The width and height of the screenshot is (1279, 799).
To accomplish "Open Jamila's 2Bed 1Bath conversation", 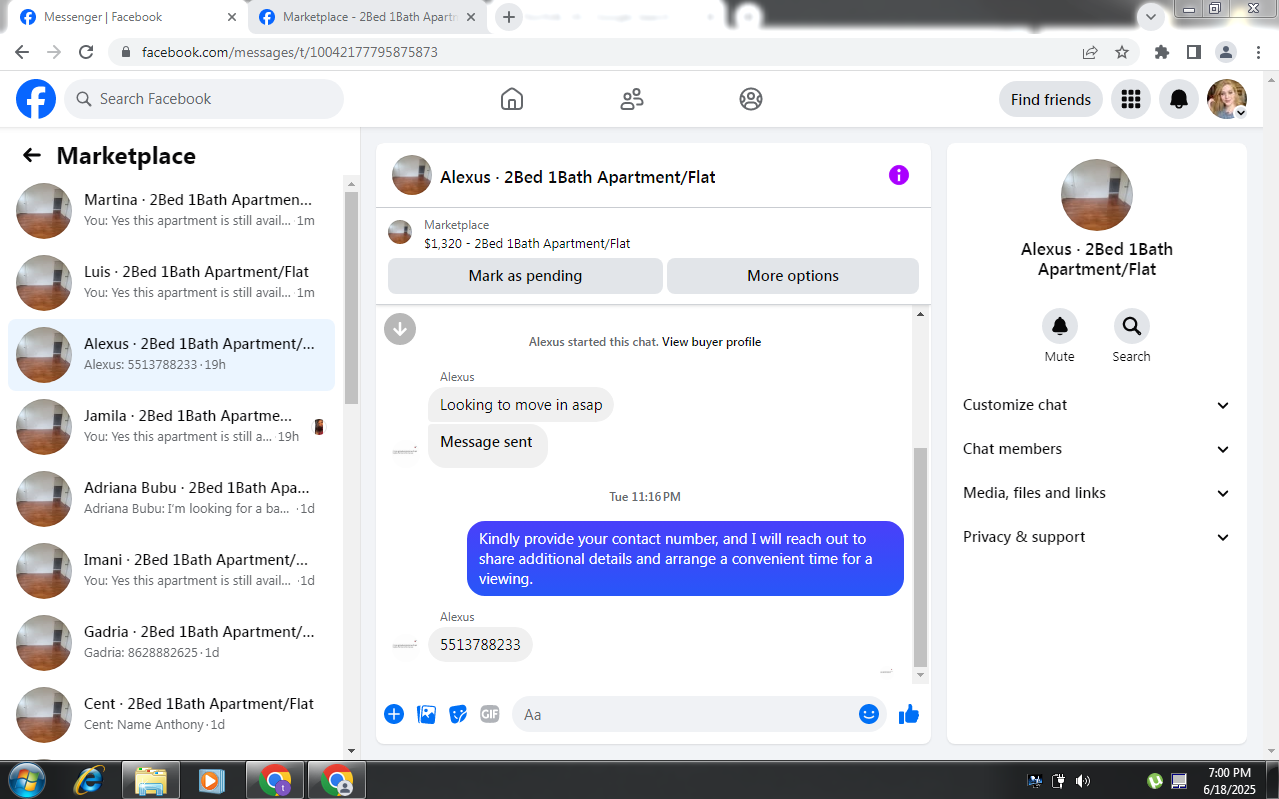I will pyautogui.click(x=172, y=427).
